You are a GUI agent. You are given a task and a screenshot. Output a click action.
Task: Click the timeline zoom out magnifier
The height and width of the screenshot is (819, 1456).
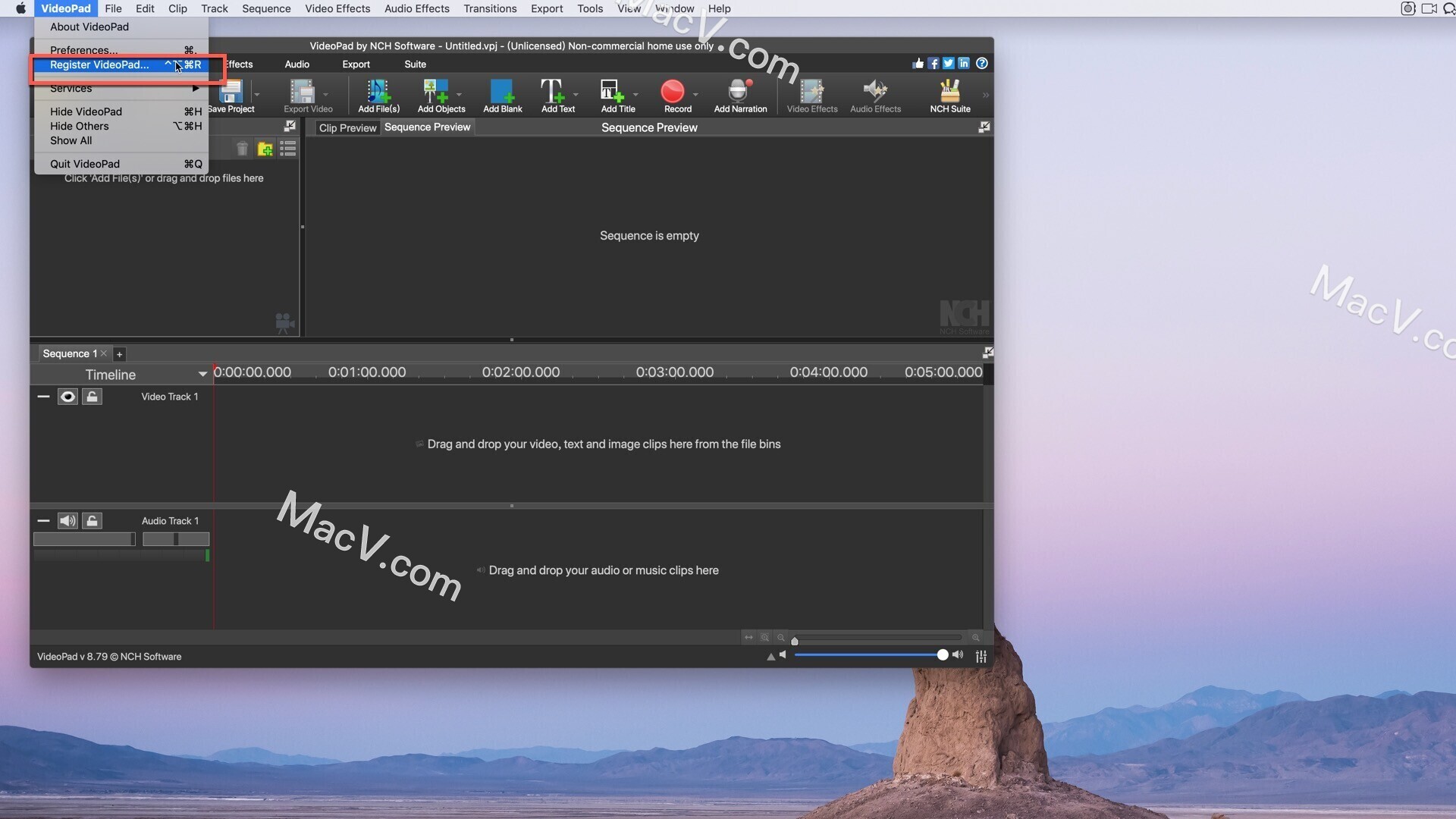tap(781, 638)
